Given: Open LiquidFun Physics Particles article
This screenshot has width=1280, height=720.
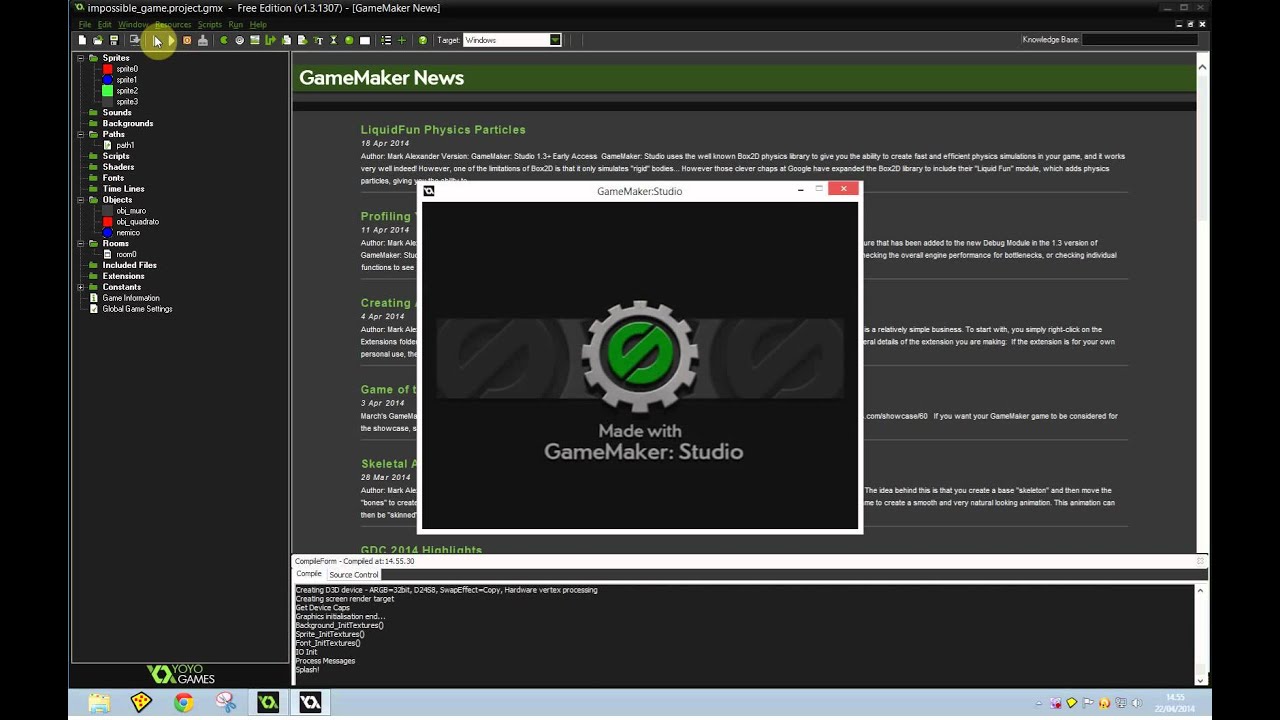Looking at the screenshot, I should pyautogui.click(x=443, y=130).
